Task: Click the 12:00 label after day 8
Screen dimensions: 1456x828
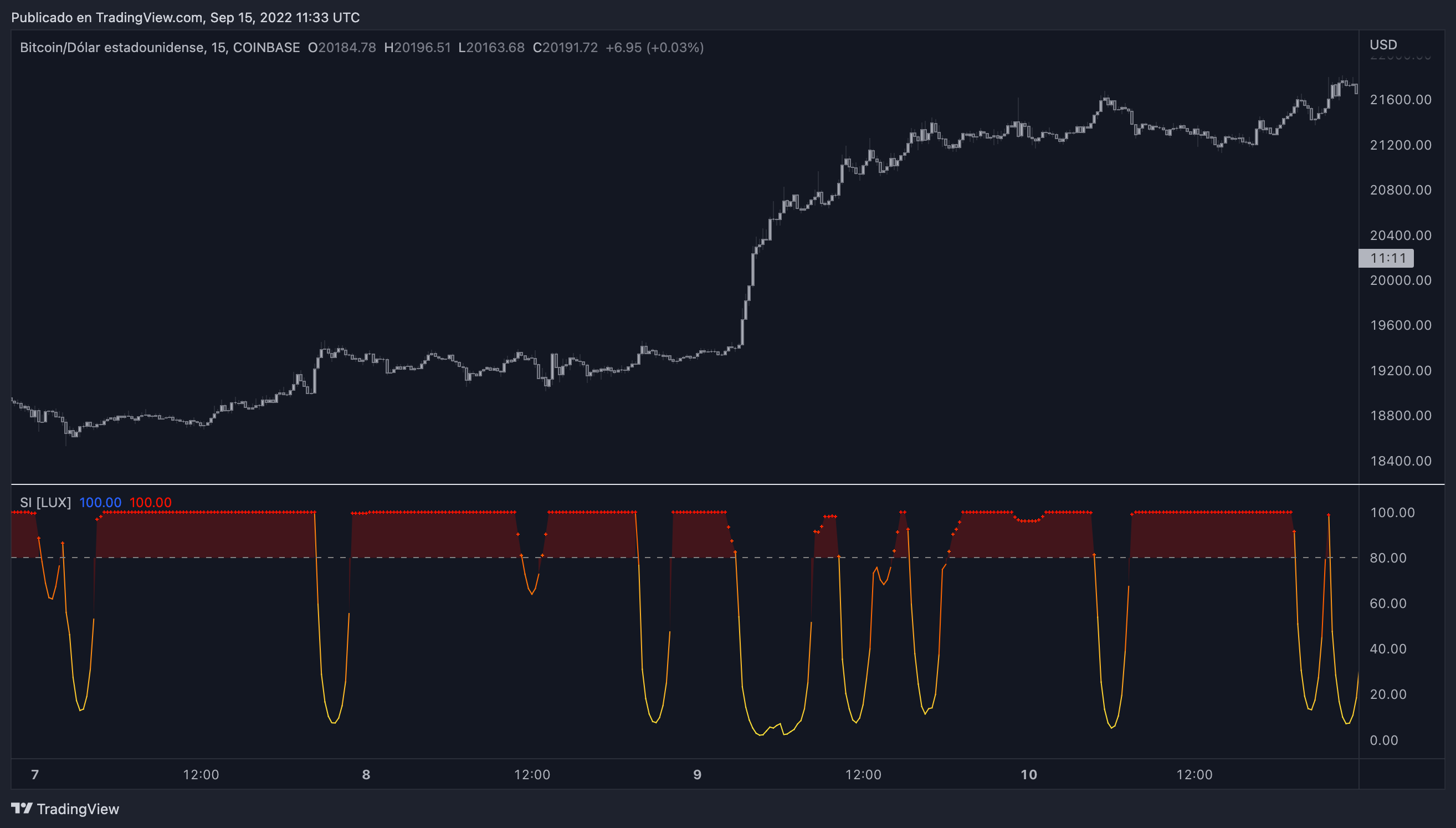Action: [532, 775]
